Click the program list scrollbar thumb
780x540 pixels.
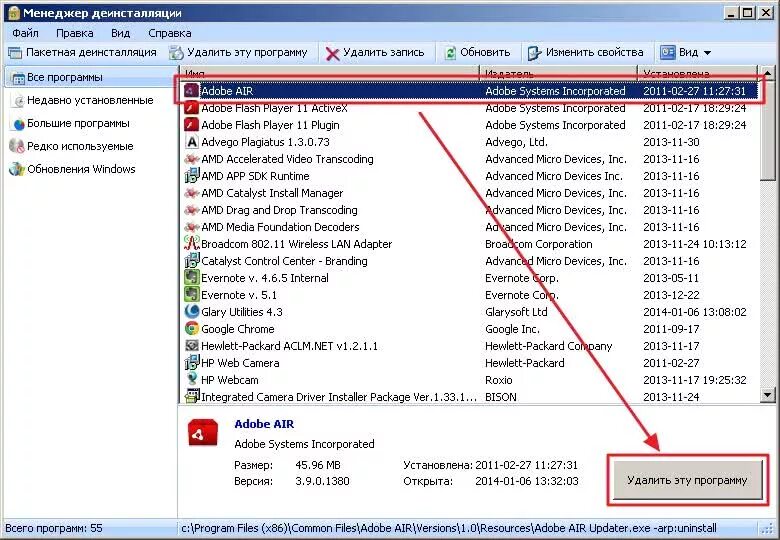click(x=768, y=132)
